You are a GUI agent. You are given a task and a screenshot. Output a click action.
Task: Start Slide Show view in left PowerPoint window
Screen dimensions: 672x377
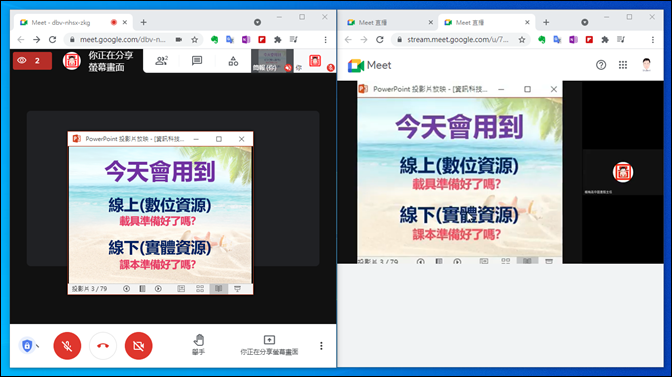click(237, 289)
